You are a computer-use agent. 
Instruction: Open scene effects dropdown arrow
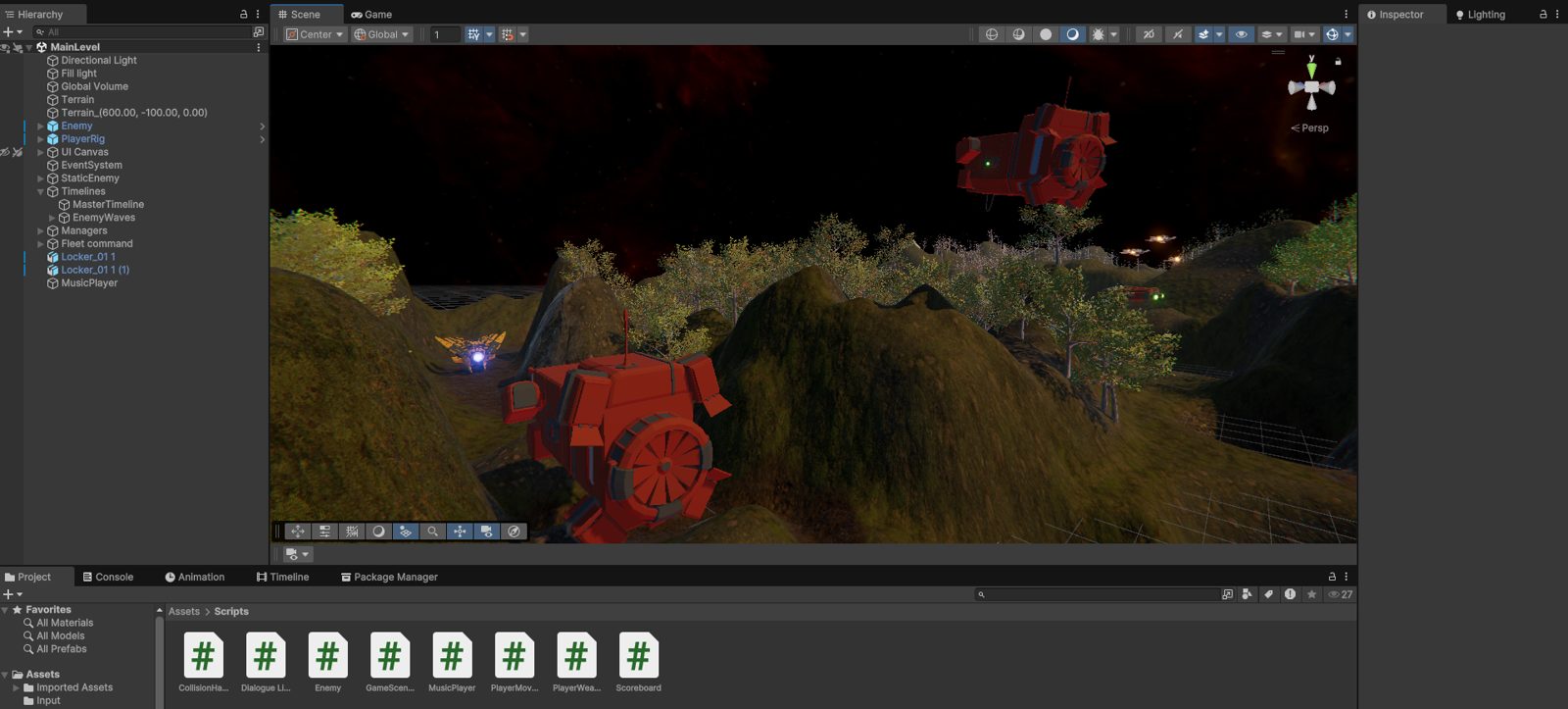1219,34
